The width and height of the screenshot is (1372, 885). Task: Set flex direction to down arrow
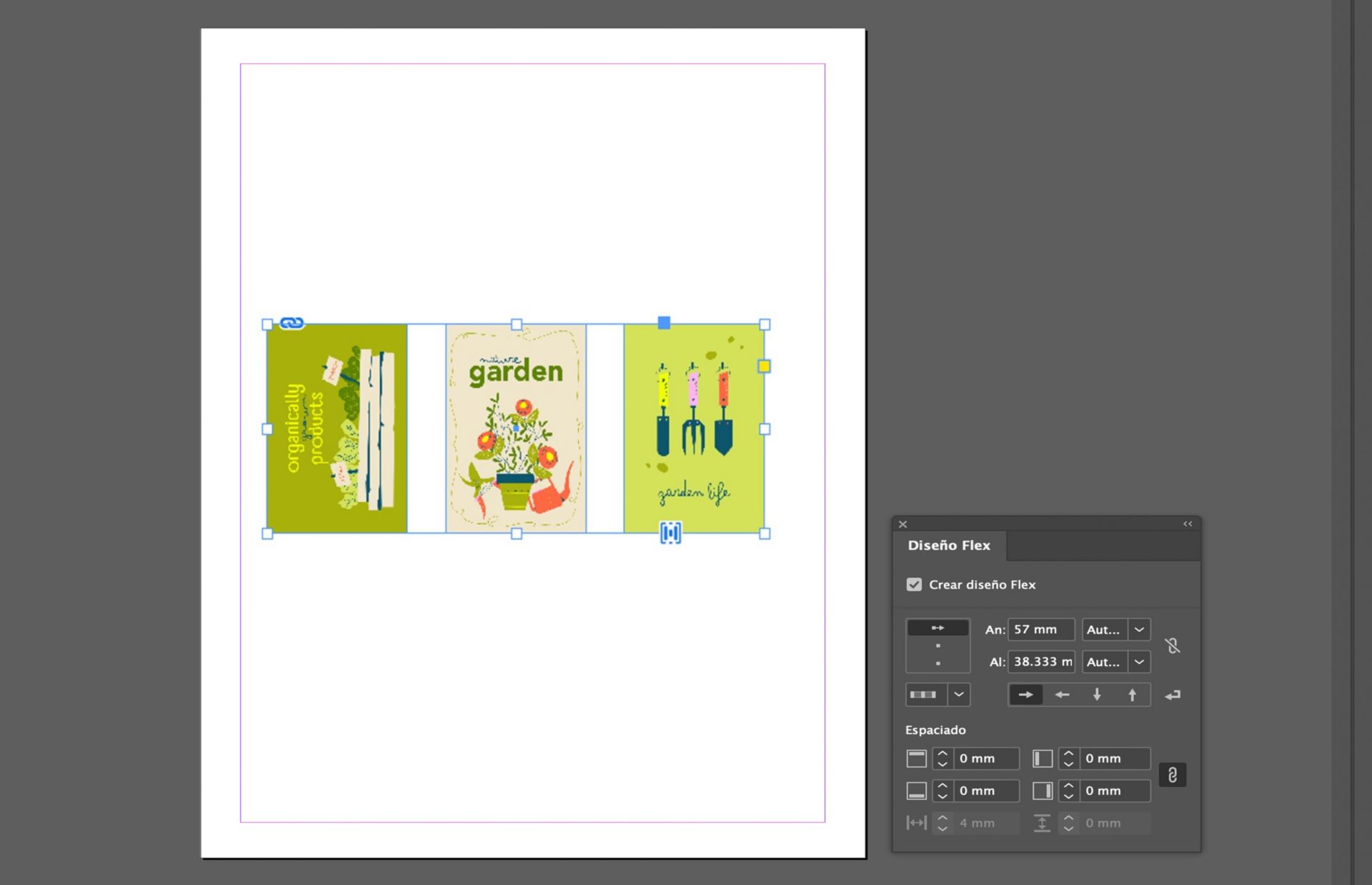click(x=1097, y=694)
